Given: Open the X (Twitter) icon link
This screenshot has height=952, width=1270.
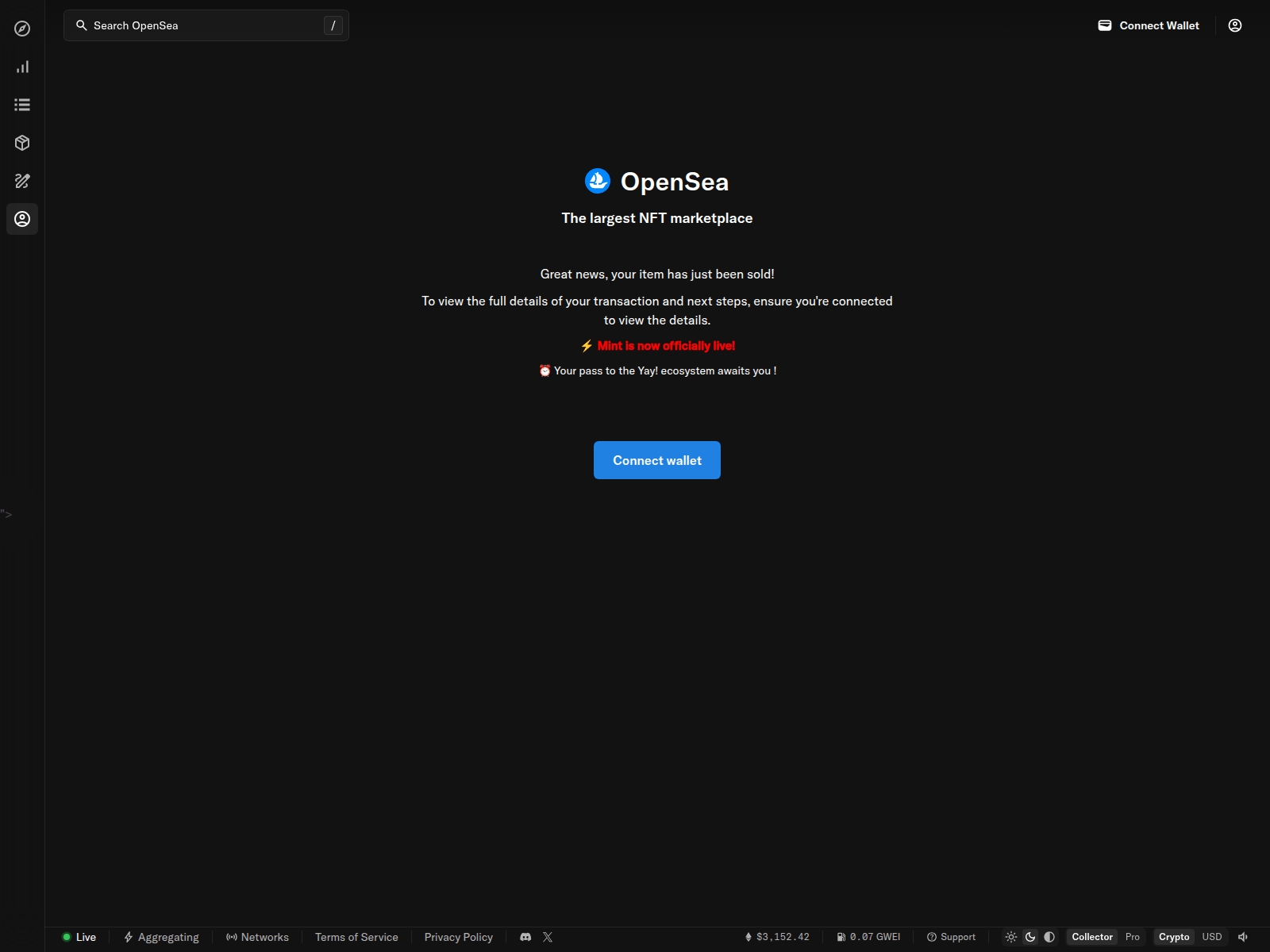Looking at the screenshot, I should click(548, 937).
